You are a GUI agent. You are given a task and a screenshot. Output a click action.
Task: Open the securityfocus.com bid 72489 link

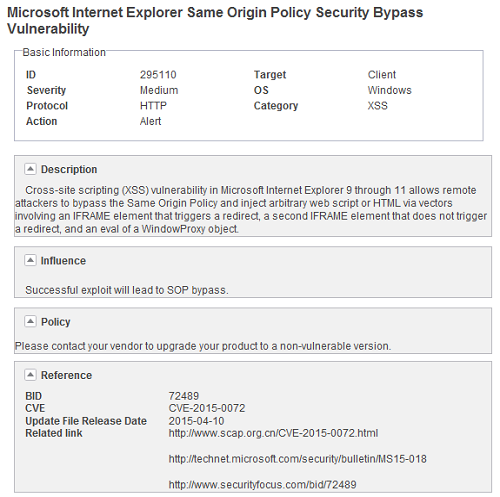point(262,484)
